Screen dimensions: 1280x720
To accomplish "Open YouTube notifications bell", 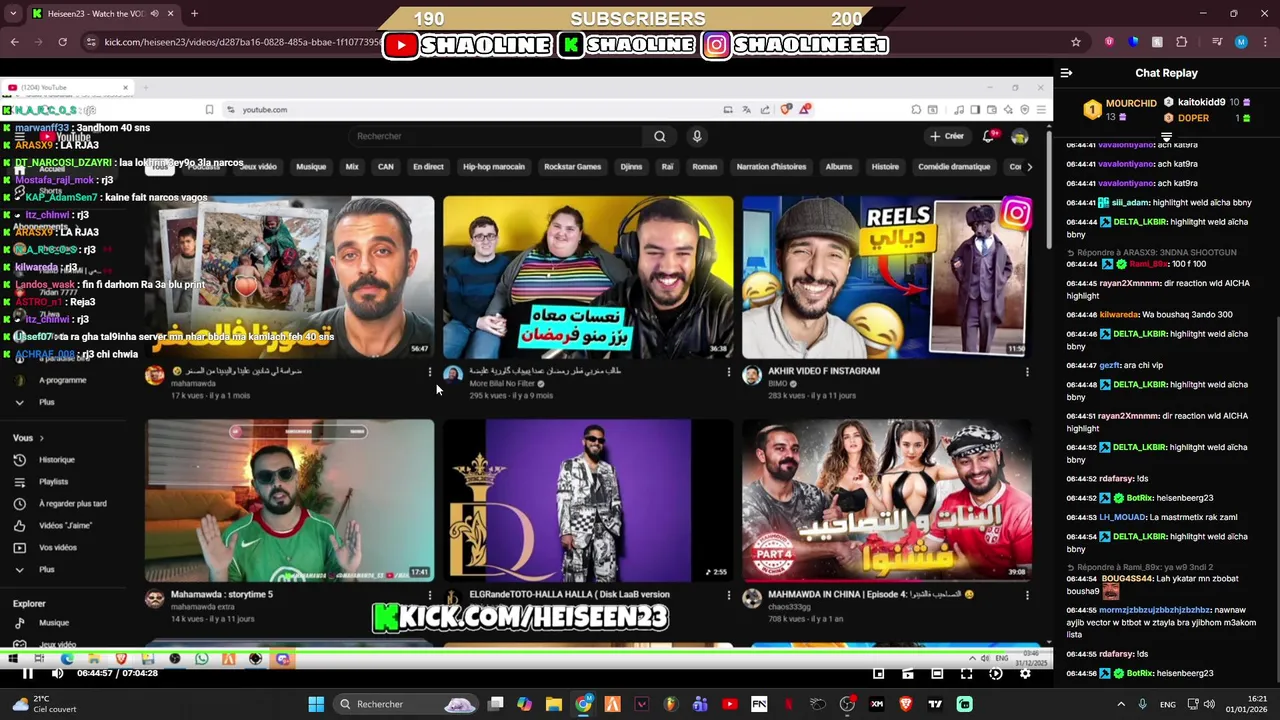I will 989,136.
